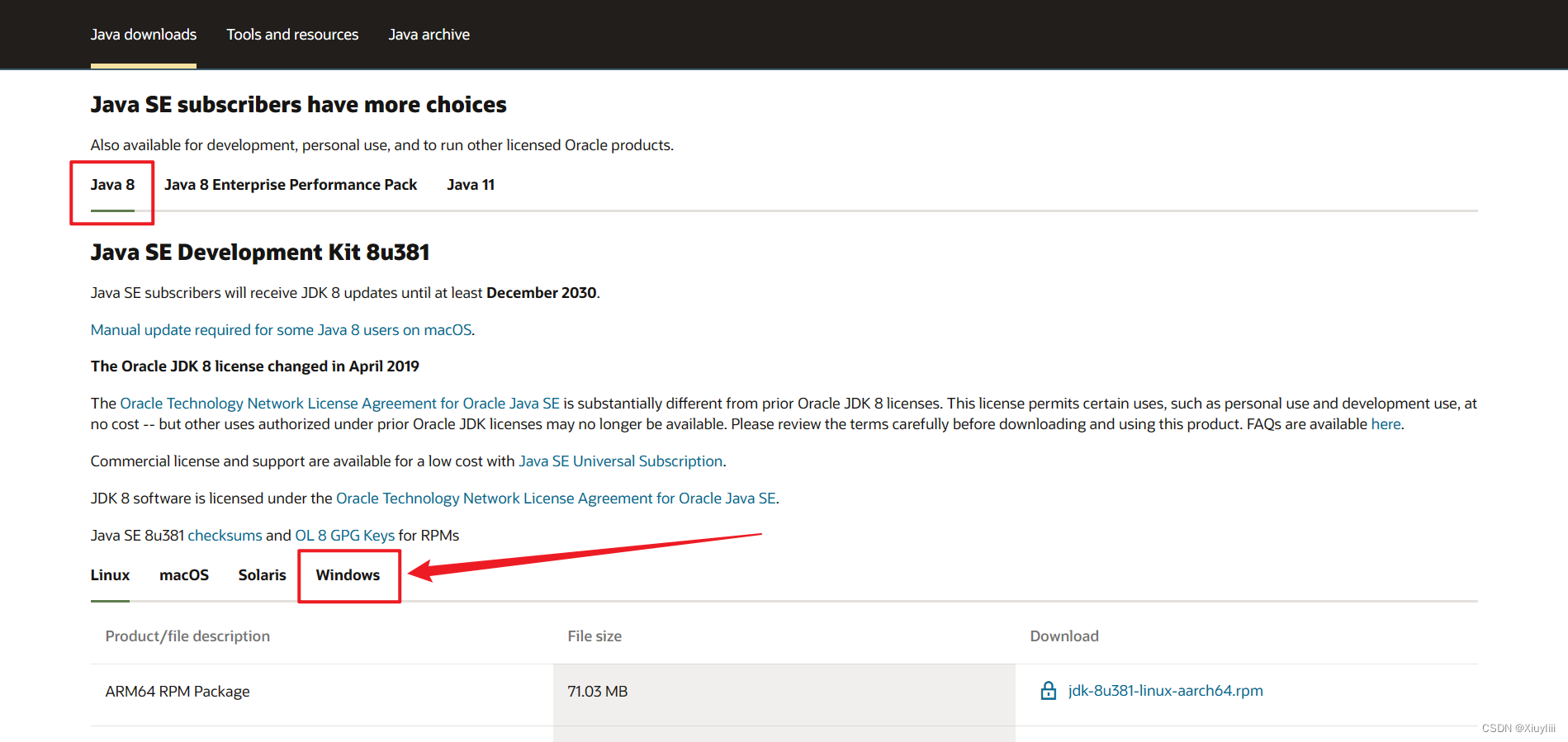Image resolution: width=1568 pixels, height=742 pixels.
Task: Open Java SE Universal Subscription link
Action: 620,461
